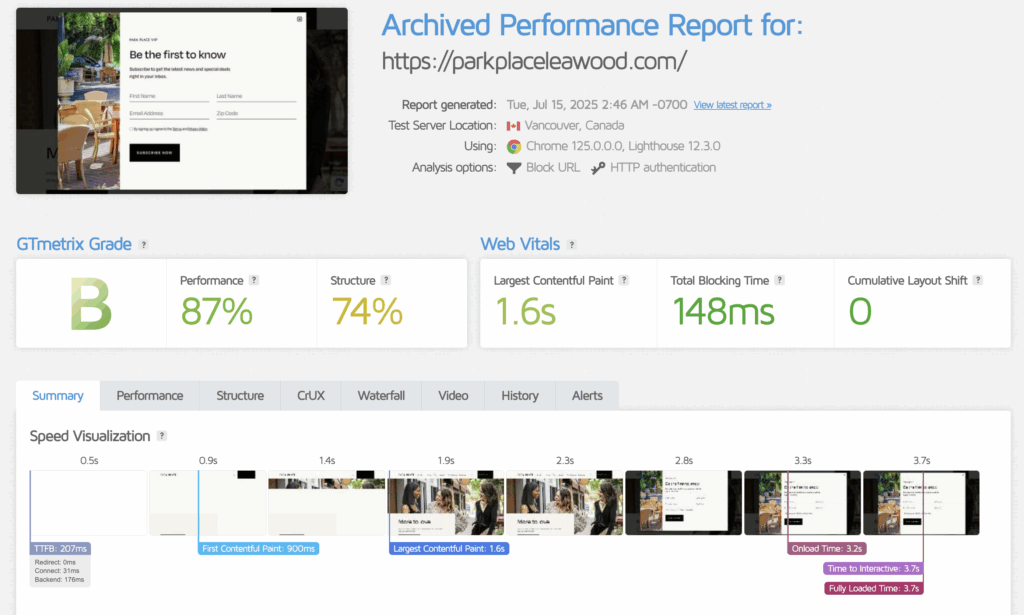Select the 2.8s filmstrip frame
The width and height of the screenshot is (1024, 615).
click(683, 503)
